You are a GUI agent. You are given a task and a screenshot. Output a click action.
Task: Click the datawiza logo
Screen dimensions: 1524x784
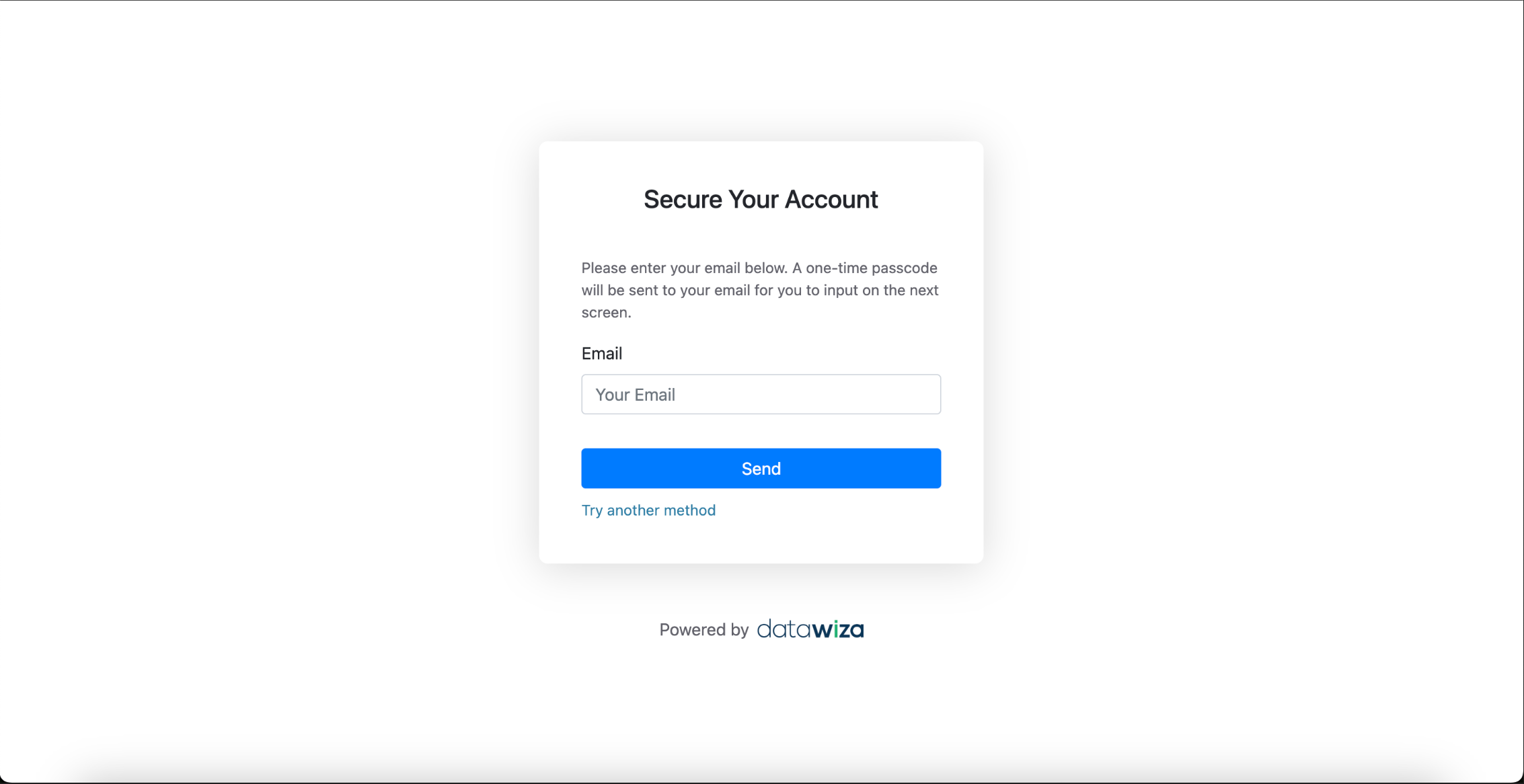[810, 629]
